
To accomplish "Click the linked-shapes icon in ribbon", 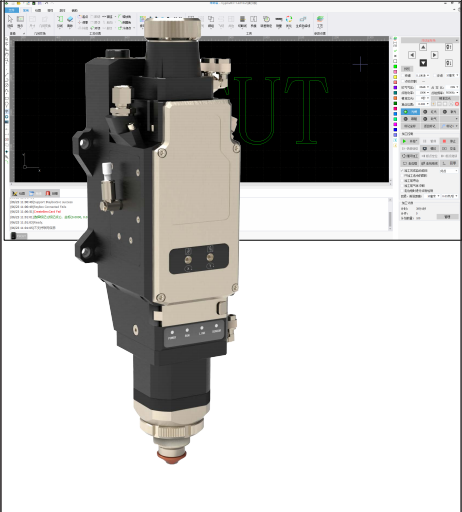I will tap(303, 19).
